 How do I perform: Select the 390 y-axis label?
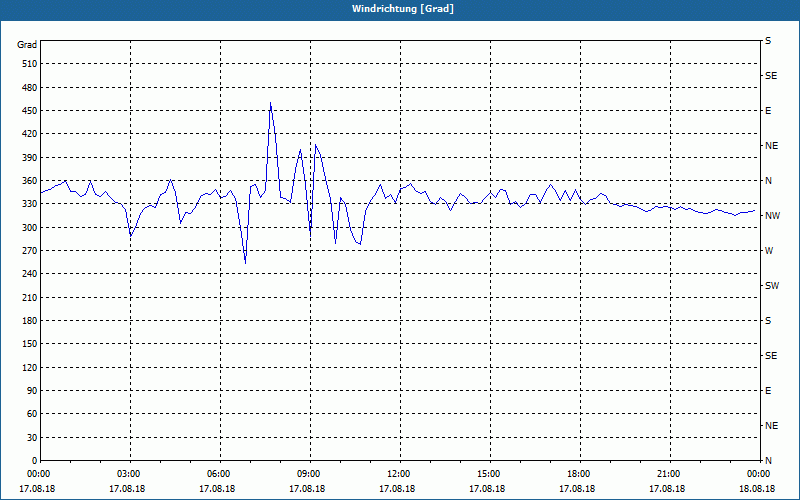(x=30, y=158)
